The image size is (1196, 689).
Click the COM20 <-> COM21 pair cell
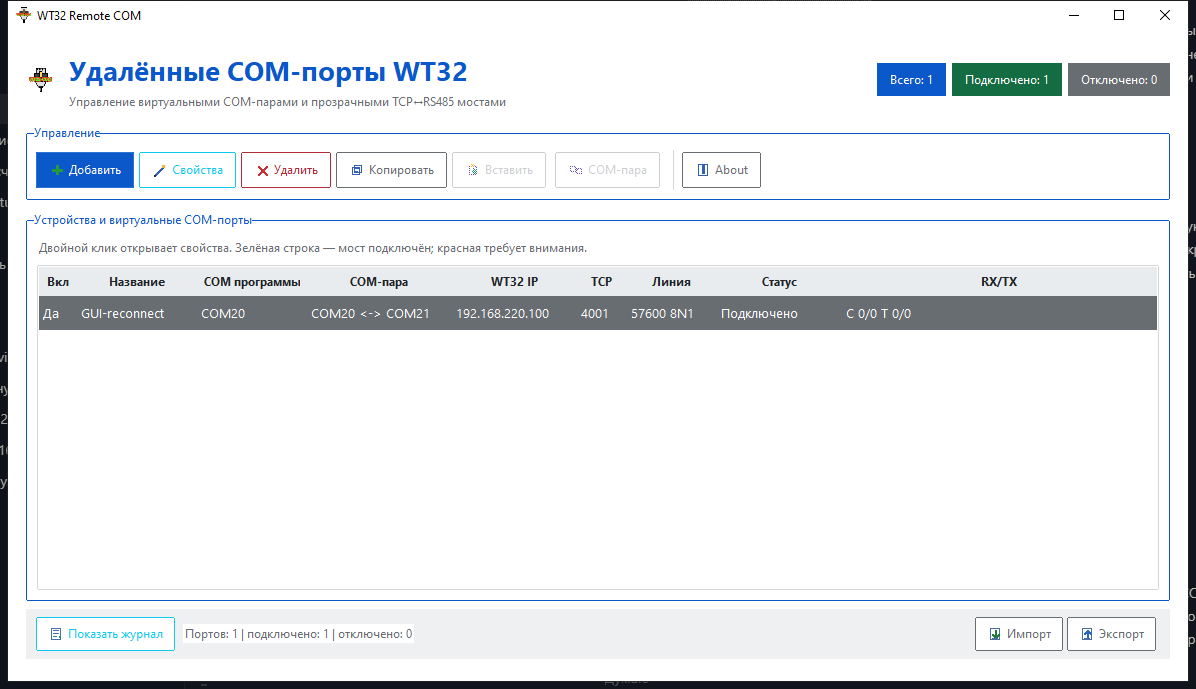(x=370, y=314)
